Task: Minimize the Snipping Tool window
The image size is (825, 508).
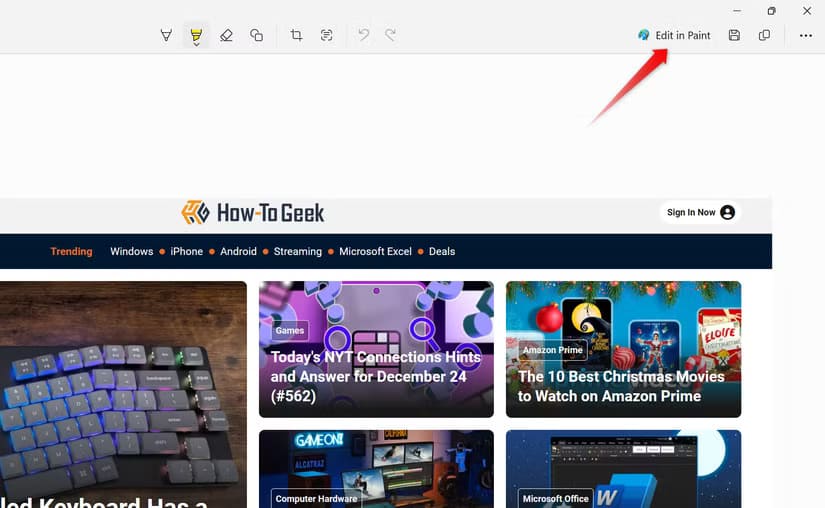Action: [737, 11]
